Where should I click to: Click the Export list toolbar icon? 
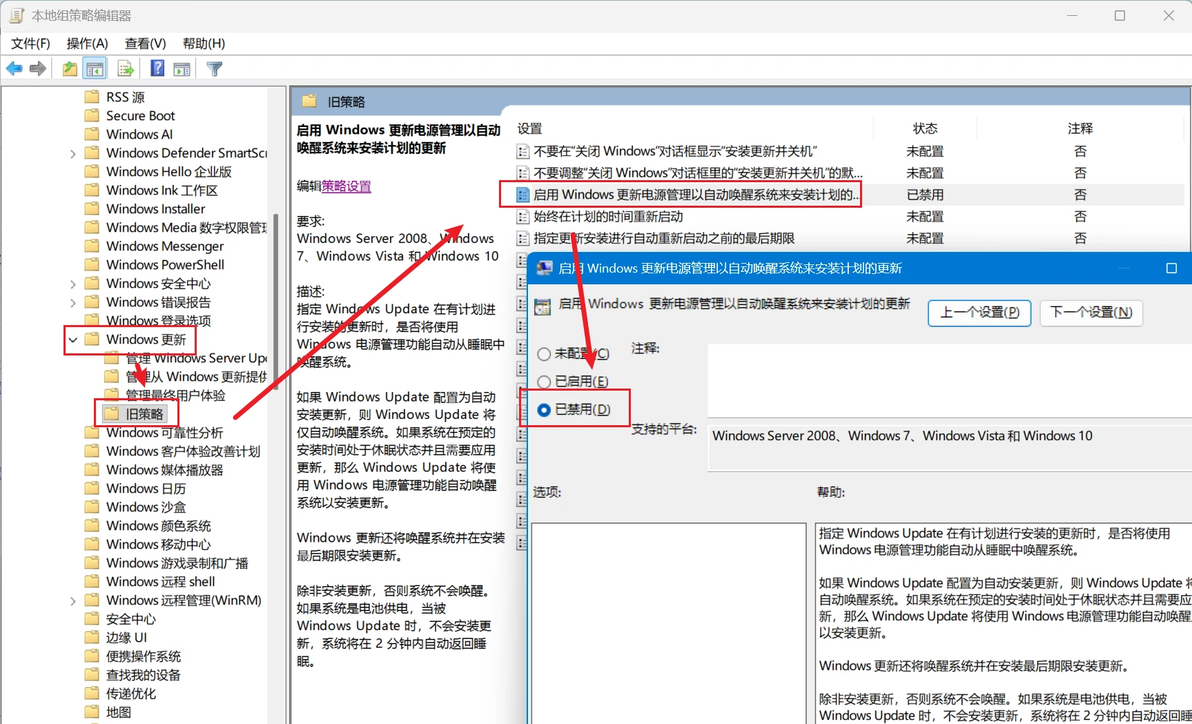tap(125, 69)
